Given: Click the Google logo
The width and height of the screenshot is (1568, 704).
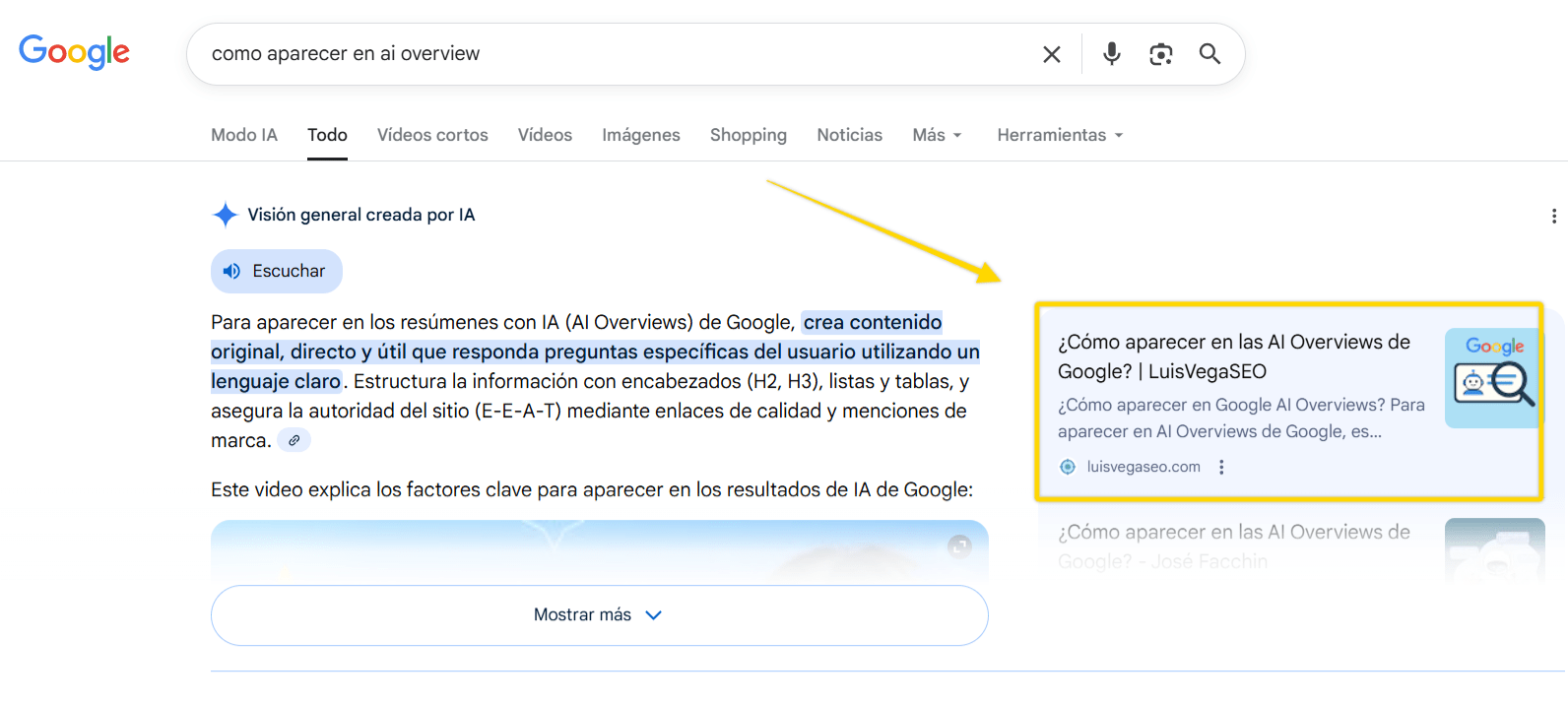Looking at the screenshot, I should point(74,52).
